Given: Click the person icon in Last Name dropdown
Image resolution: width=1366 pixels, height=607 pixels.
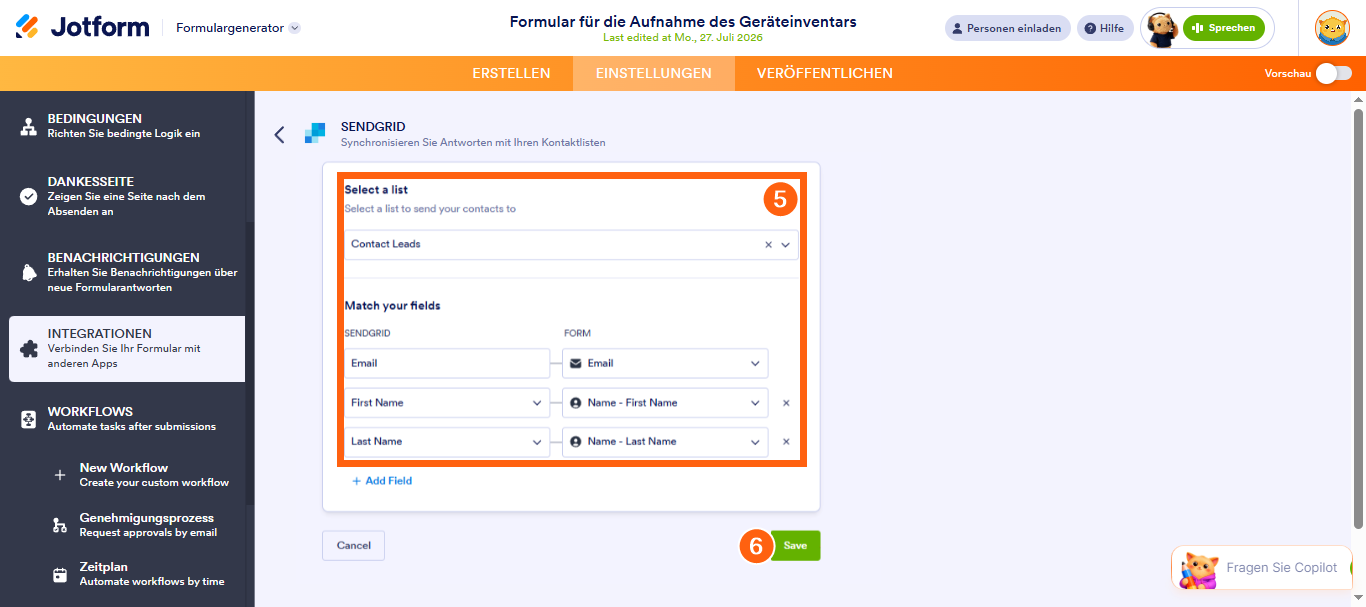Looking at the screenshot, I should click(x=575, y=441).
